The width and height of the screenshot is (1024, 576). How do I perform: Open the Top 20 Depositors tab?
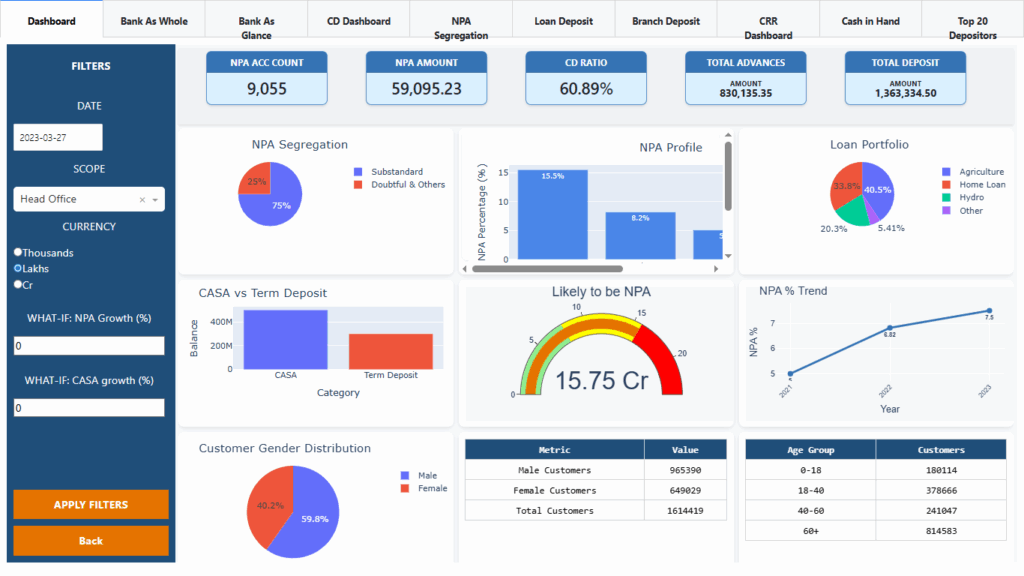(x=972, y=28)
